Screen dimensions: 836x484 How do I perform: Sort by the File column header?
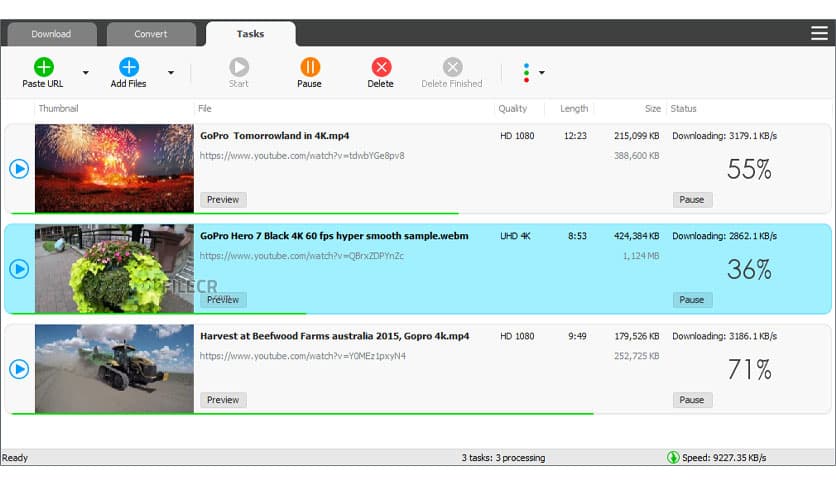pyautogui.click(x=205, y=109)
